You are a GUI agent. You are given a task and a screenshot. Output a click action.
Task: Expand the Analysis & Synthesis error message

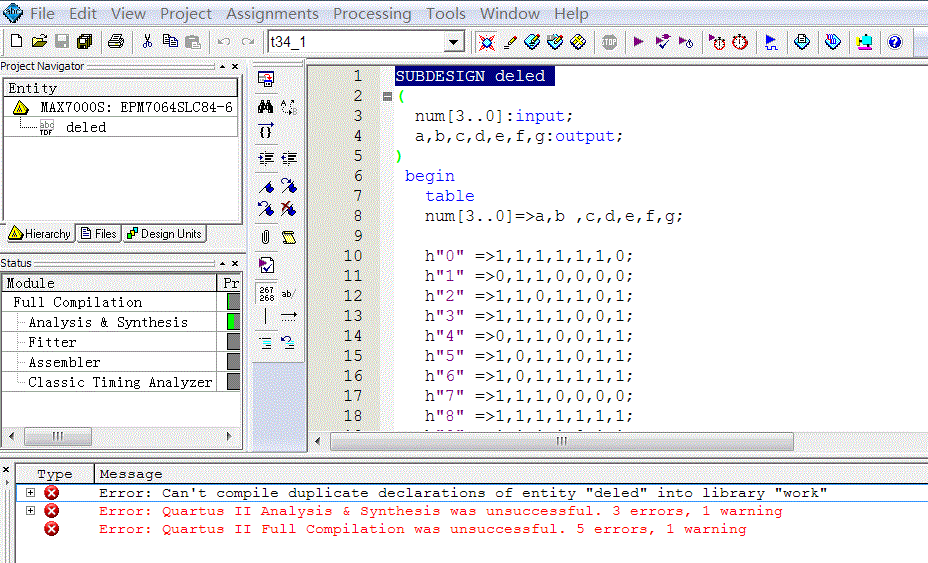click(30, 511)
